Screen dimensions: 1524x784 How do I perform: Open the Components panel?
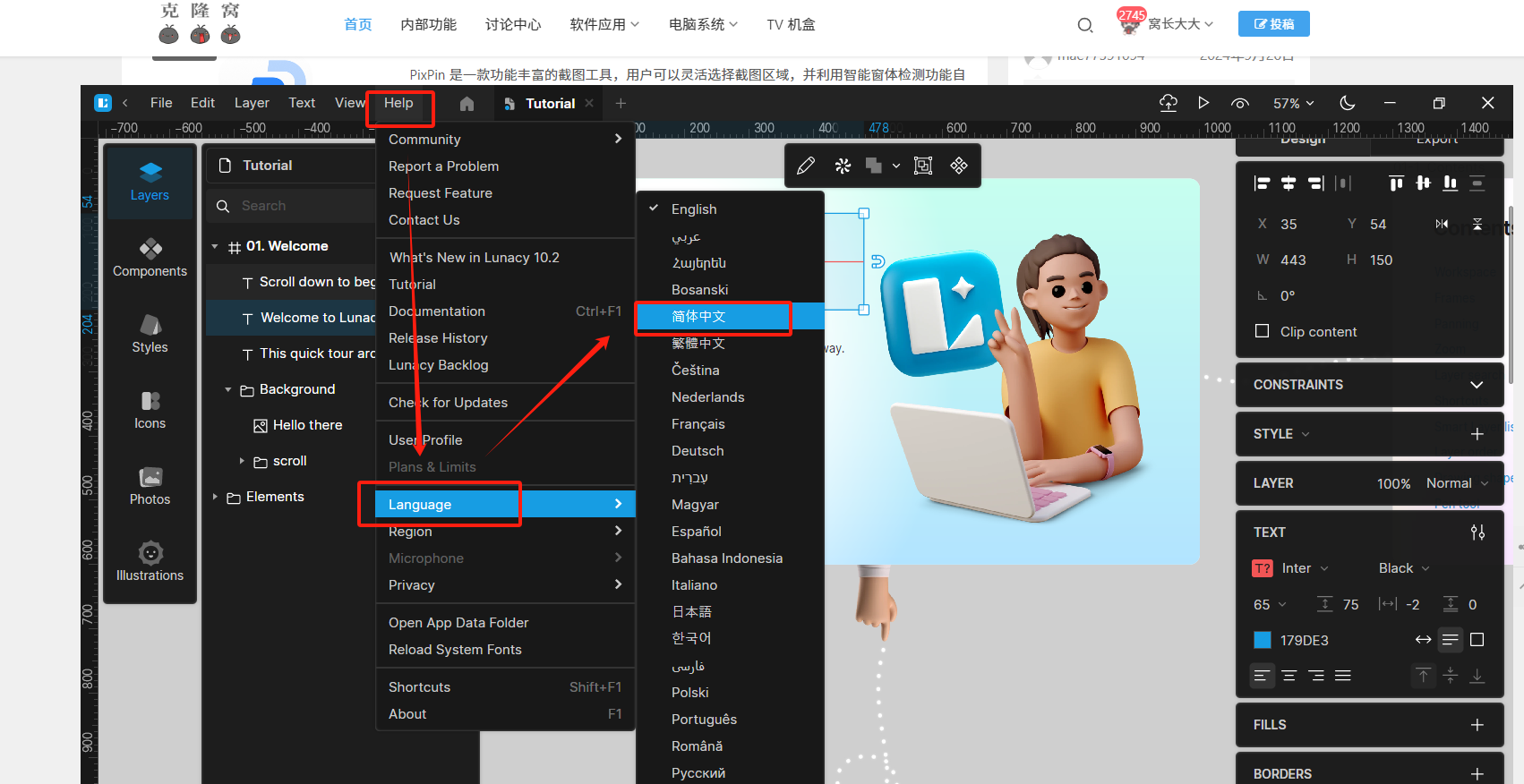[150, 259]
